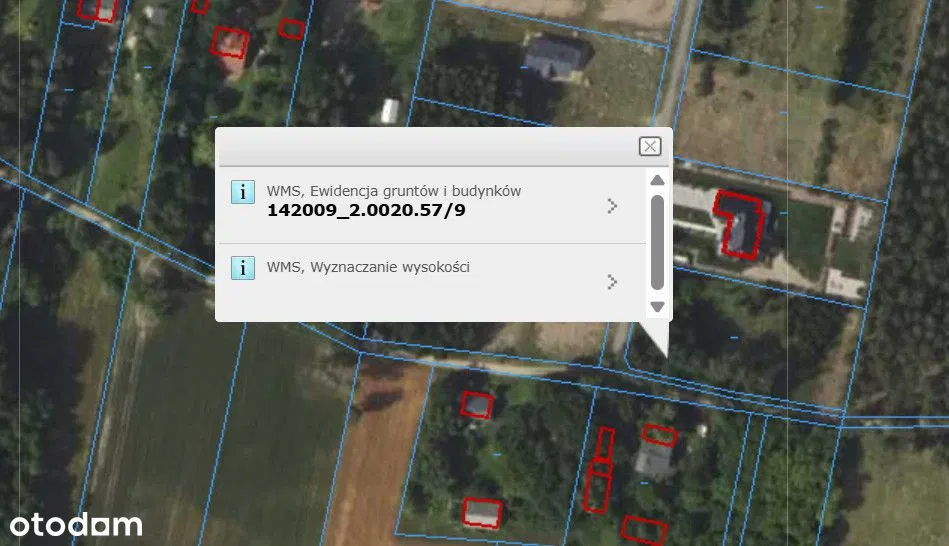
Task: Expand the Wyznaczanie wysokości entry
Action: coord(612,282)
